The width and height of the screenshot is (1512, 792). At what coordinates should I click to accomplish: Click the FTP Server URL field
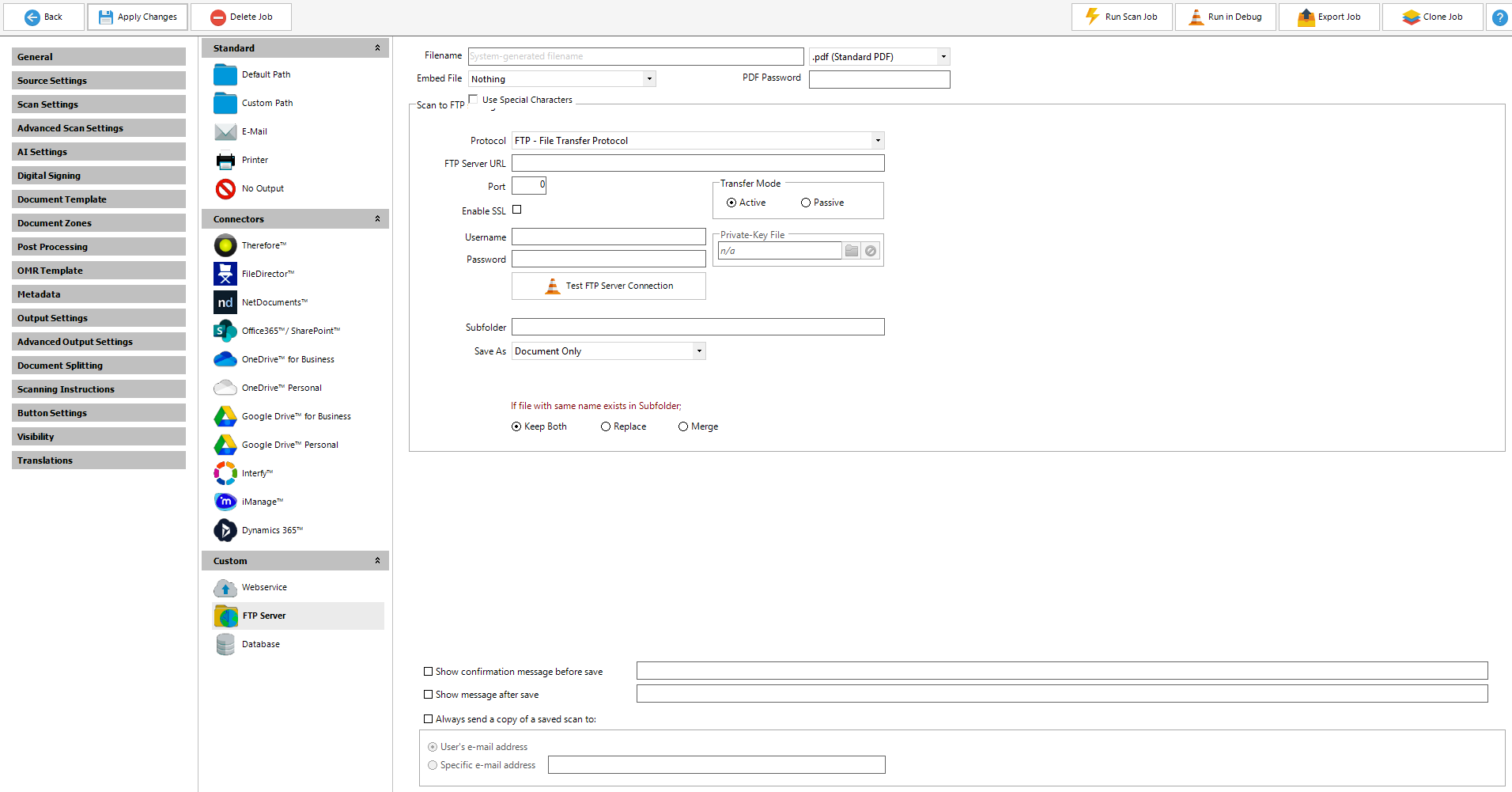[x=697, y=164]
